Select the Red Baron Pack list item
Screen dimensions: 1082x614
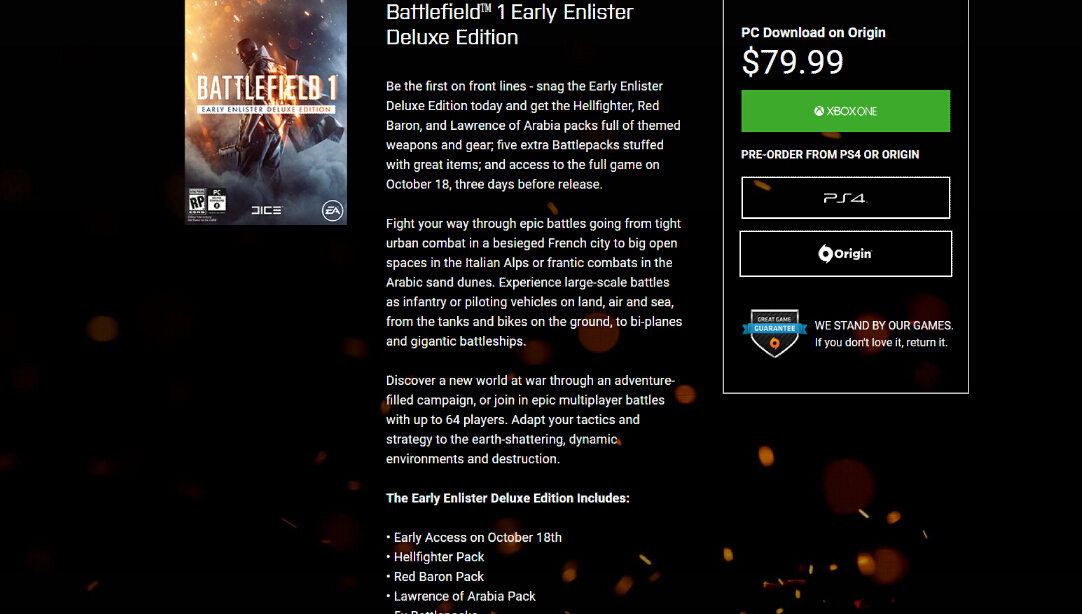435,577
